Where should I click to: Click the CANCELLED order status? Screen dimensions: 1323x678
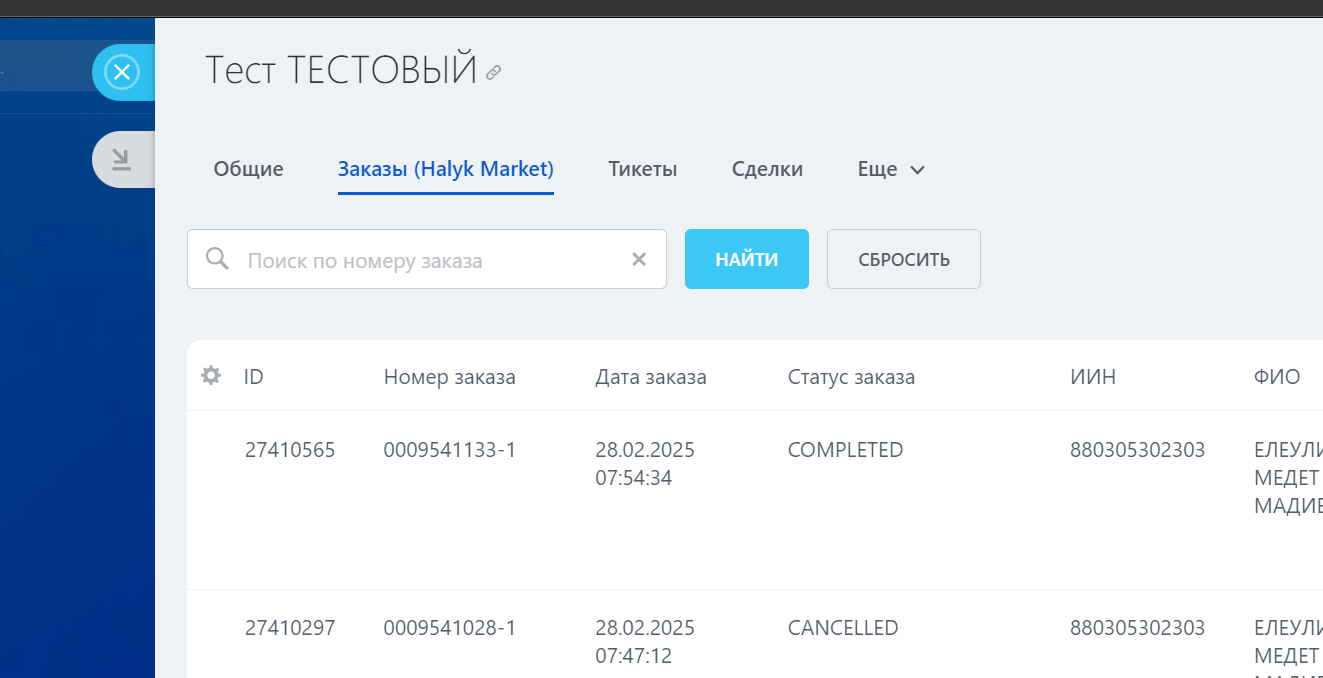[842, 627]
